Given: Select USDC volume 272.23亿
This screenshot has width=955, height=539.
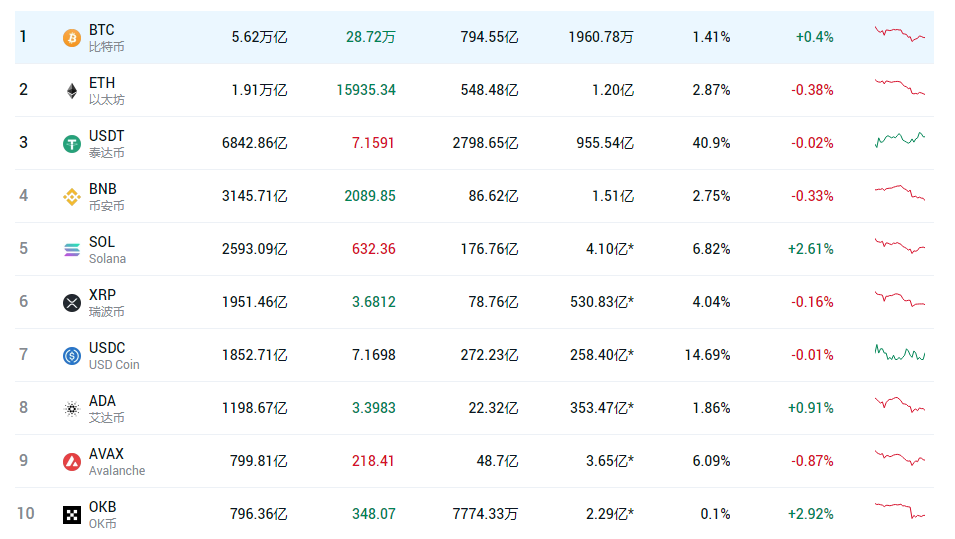Looking at the screenshot, I should (489, 355).
